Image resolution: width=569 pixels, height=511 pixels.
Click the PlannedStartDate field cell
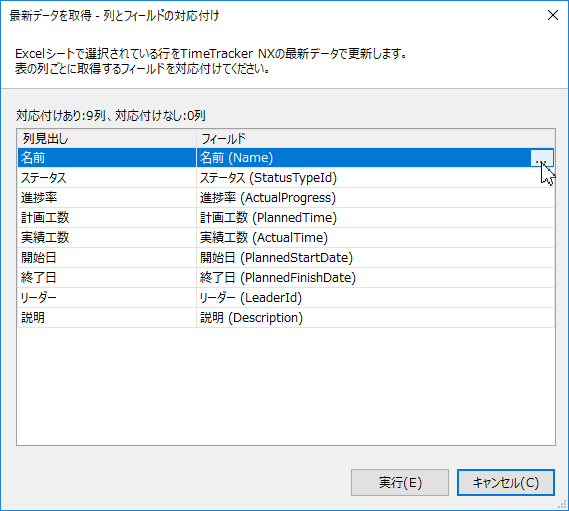[376, 258]
